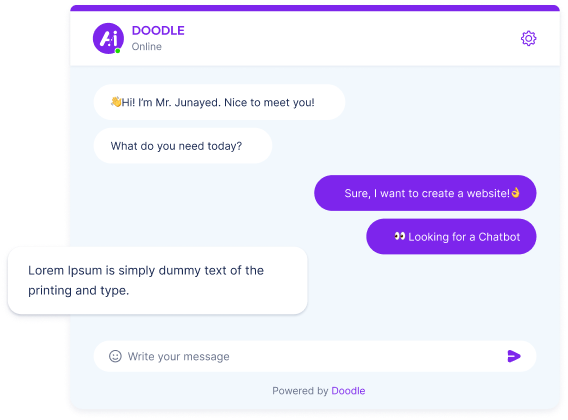Click the eyes emoji in Chatbot bubble
568x420 pixels.
(400, 236)
